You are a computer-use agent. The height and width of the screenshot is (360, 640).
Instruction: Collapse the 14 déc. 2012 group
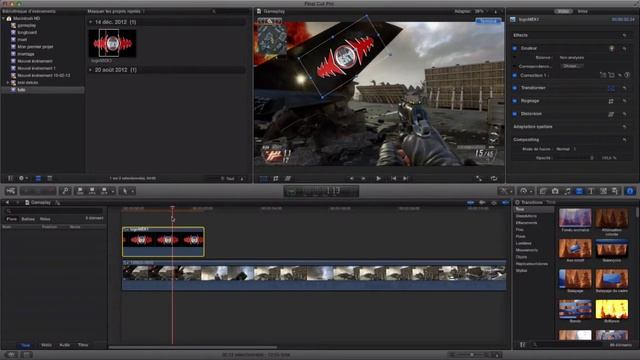(x=91, y=22)
